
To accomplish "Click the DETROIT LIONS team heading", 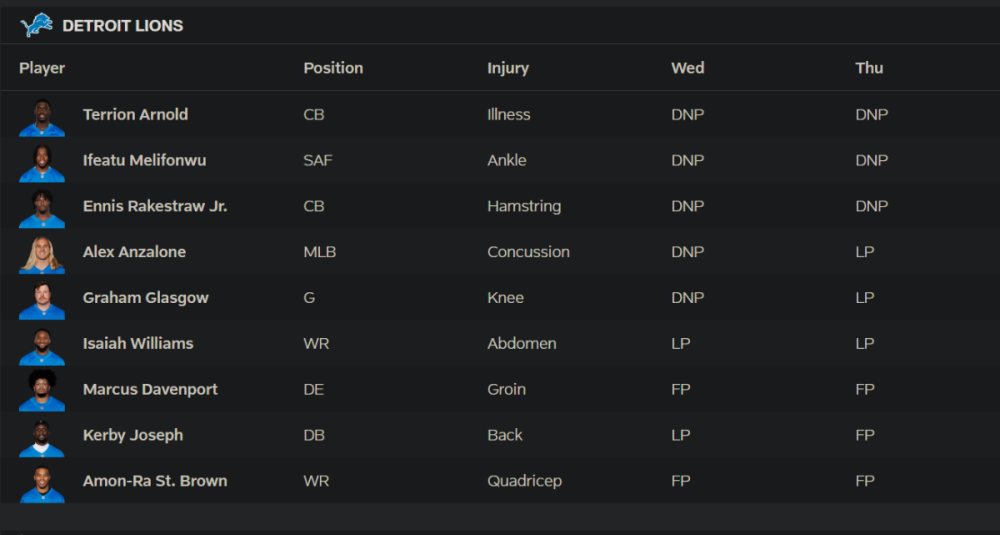I will [x=123, y=26].
